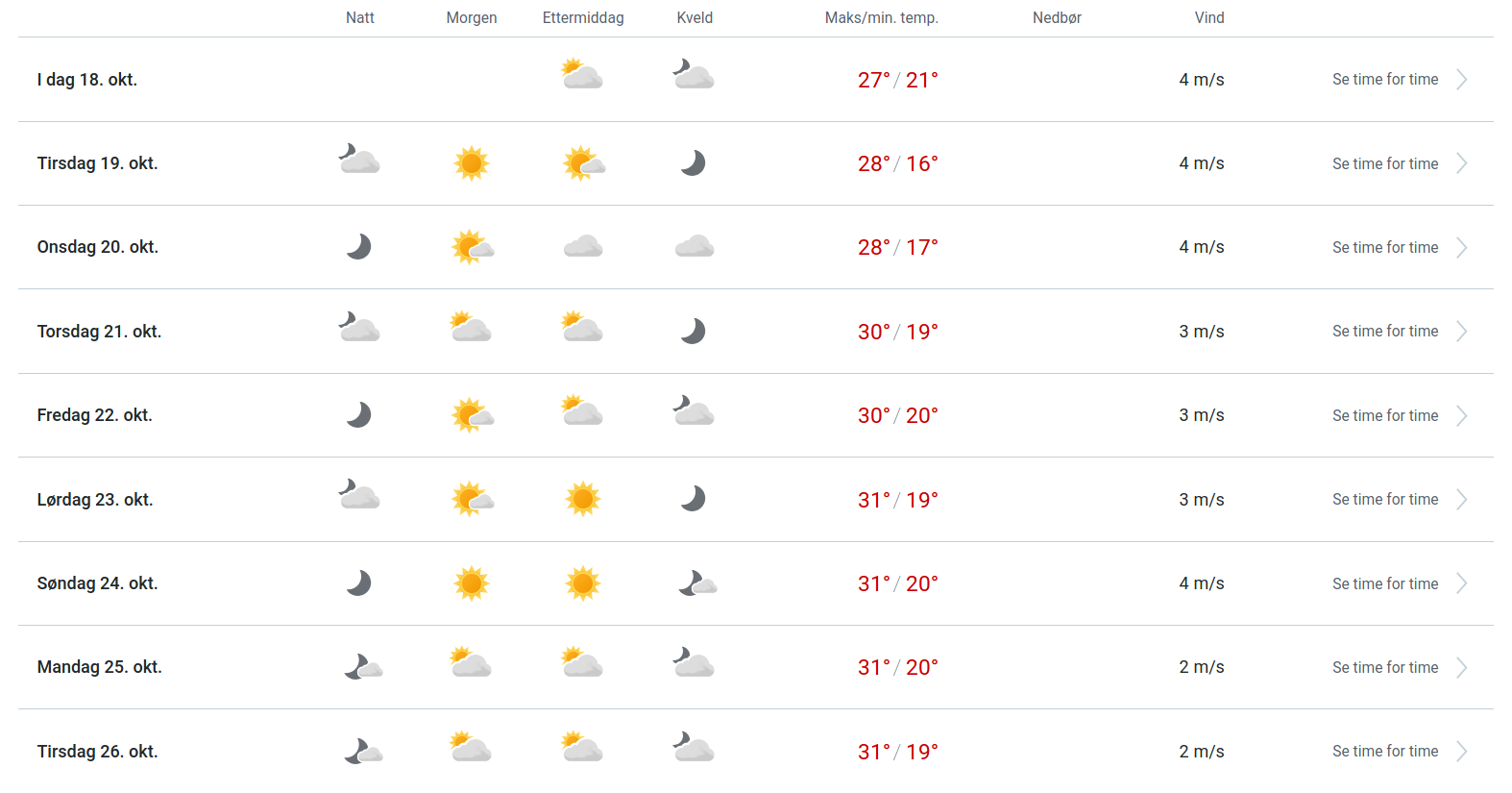Expand the chevron on the Søndag 24. okt. row

[1462, 583]
